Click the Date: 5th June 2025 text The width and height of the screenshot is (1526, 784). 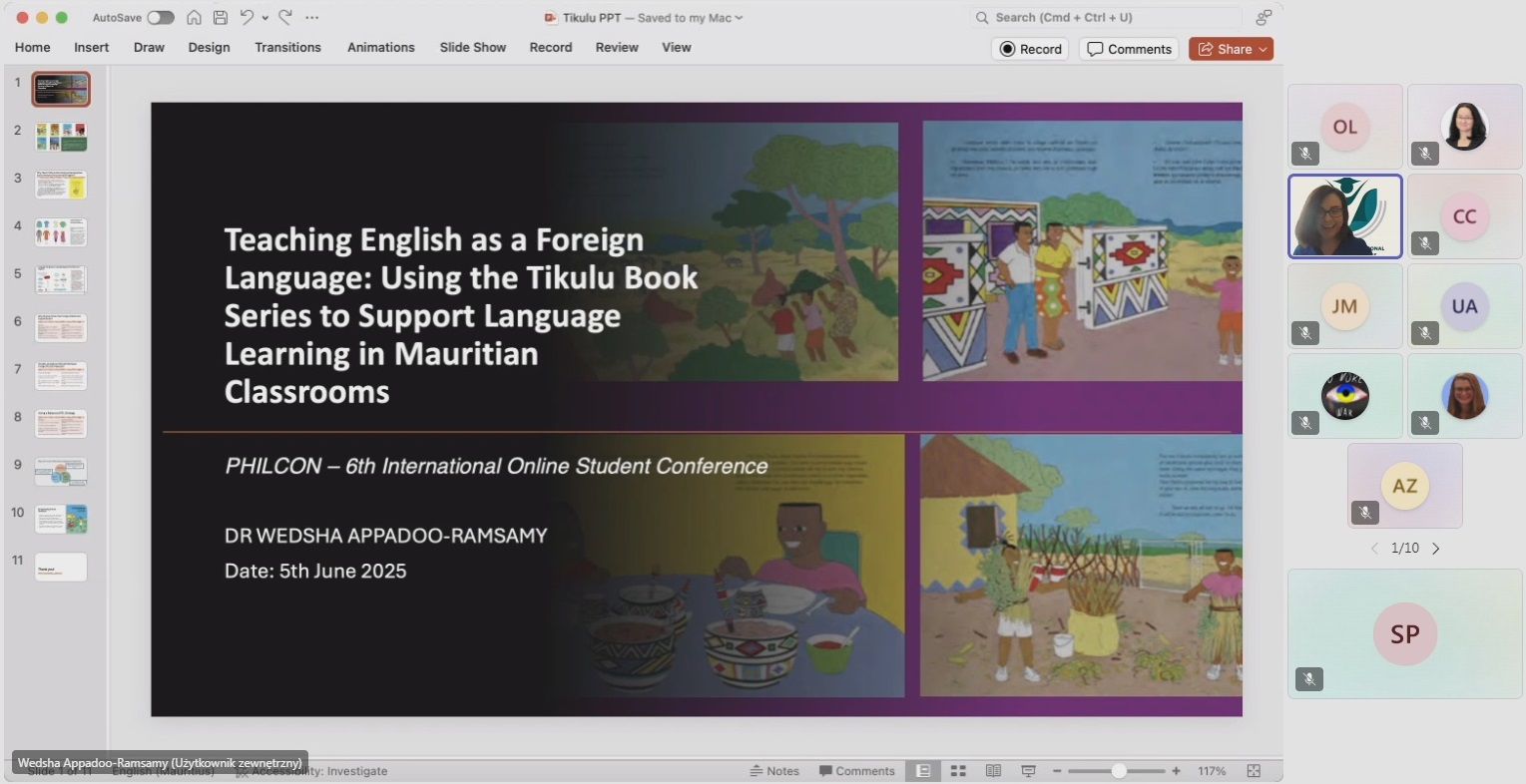pyautogui.click(x=315, y=571)
